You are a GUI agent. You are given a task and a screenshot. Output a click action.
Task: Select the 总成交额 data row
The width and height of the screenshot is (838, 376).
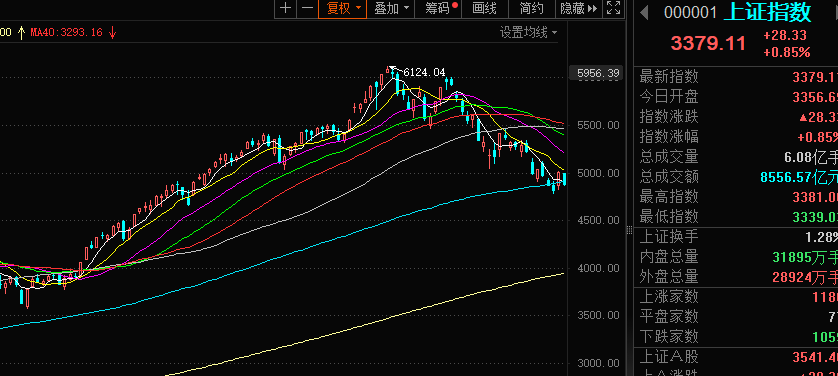pyautogui.click(x=738, y=177)
